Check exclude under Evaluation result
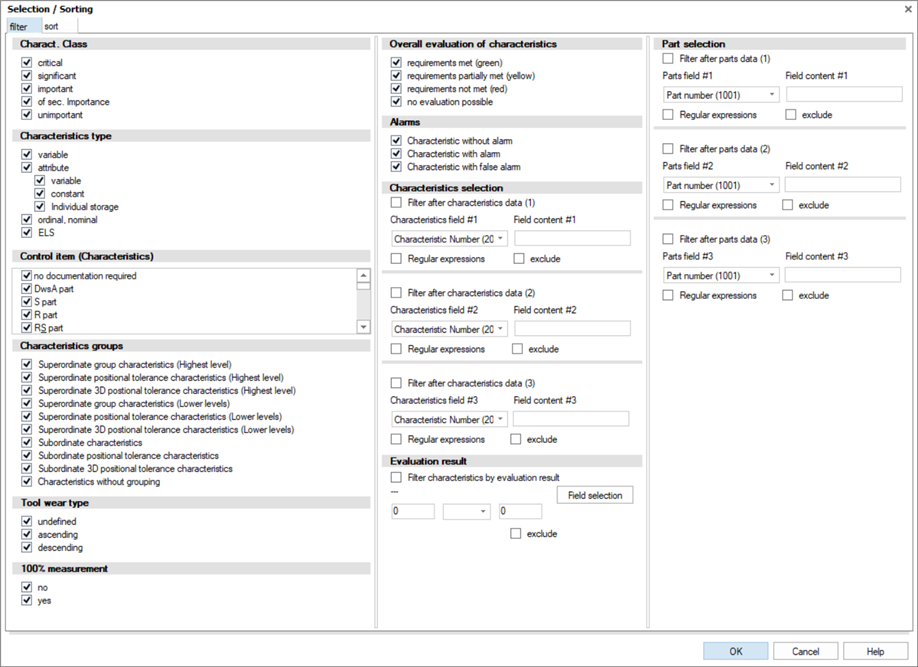This screenshot has height=667, width=918. [516, 533]
